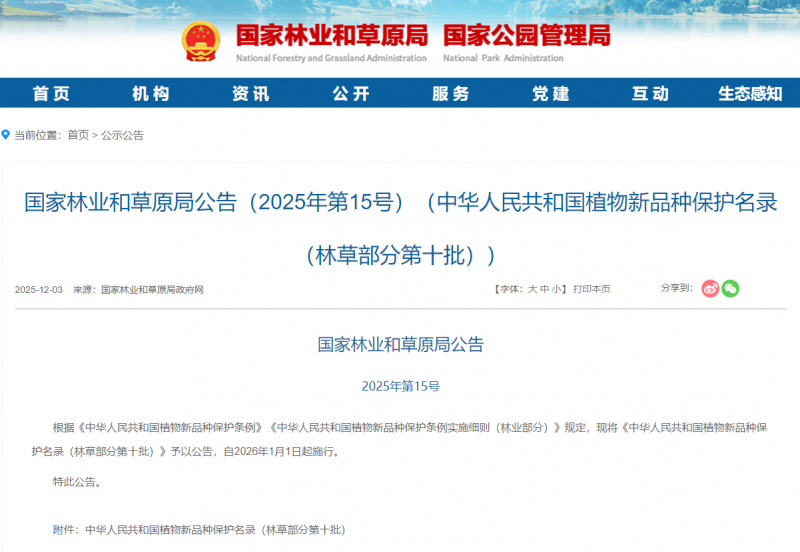Viewport: 800px width, 552px height.
Task: Open the 互动 navigation item
Action: [651, 94]
